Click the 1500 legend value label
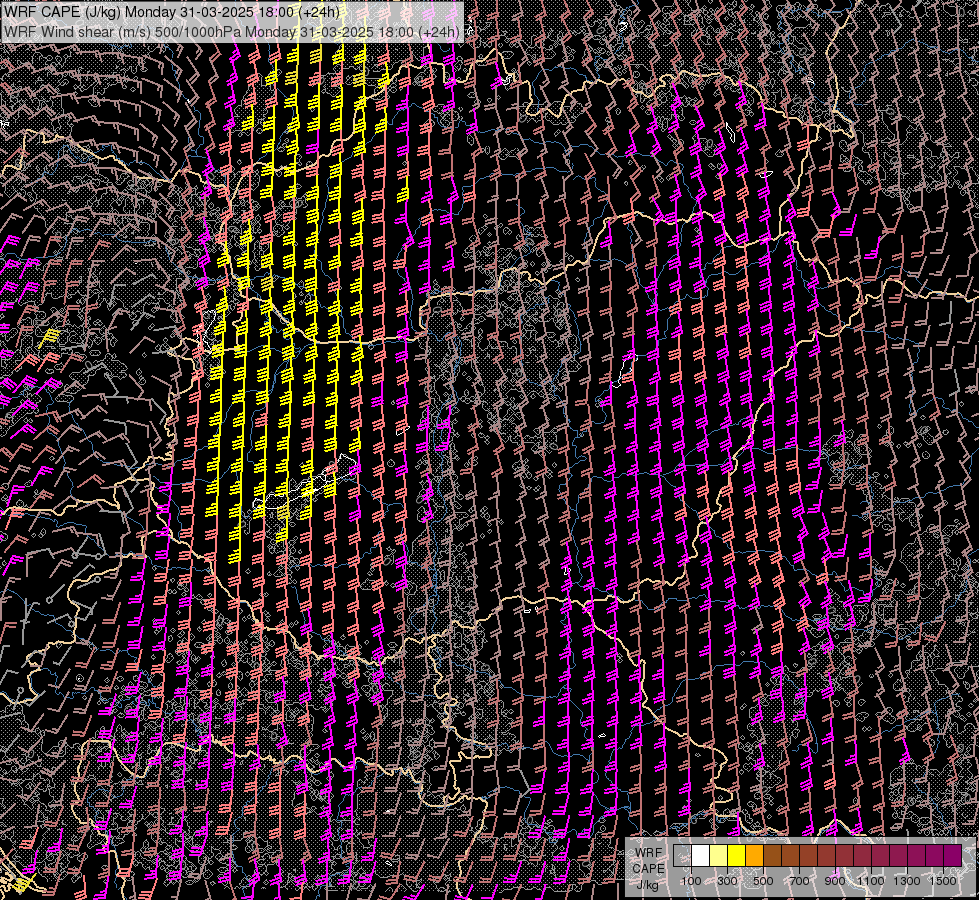Viewport: 979px width, 900px height. point(943,881)
